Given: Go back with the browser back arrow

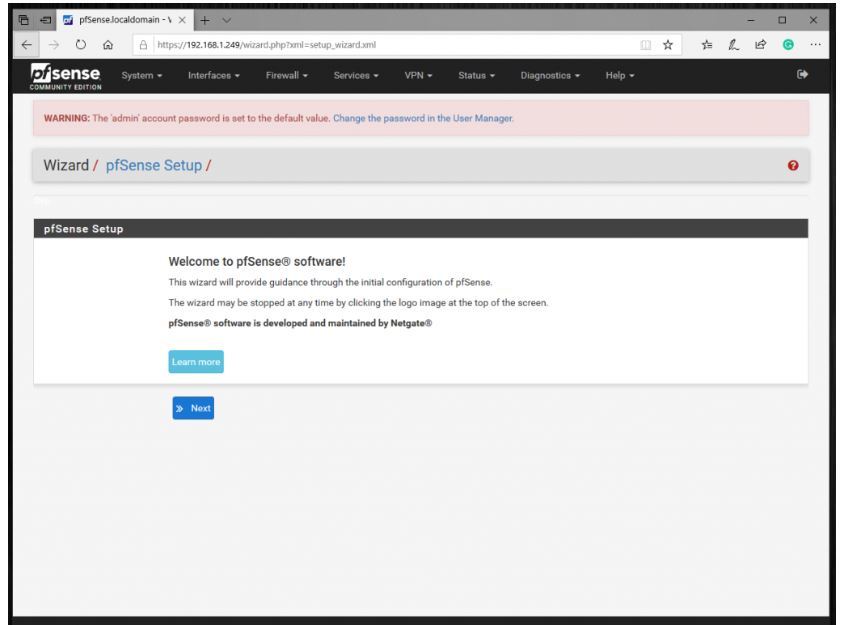Looking at the screenshot, I should click(x=26, y=45).
